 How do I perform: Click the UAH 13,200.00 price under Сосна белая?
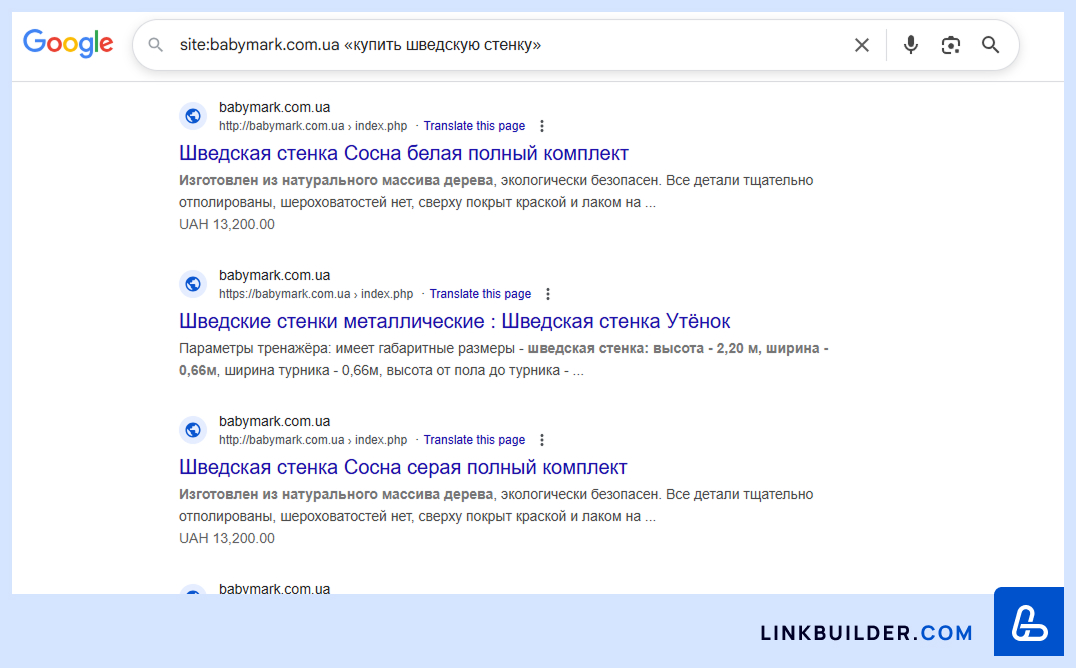226,224
